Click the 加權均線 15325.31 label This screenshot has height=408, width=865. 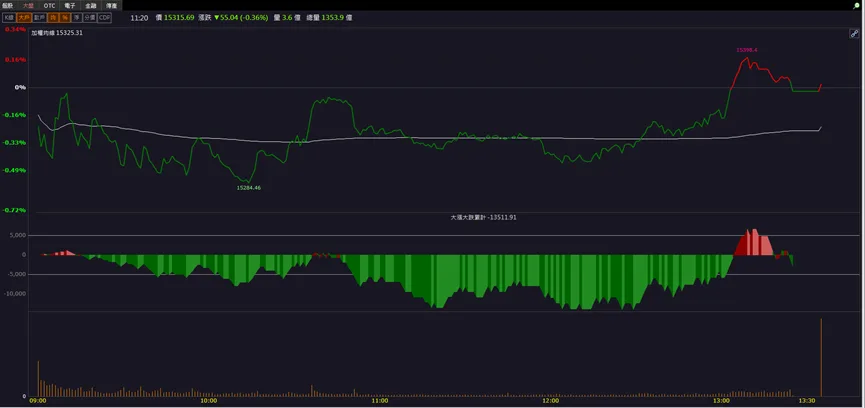[57, 33]
